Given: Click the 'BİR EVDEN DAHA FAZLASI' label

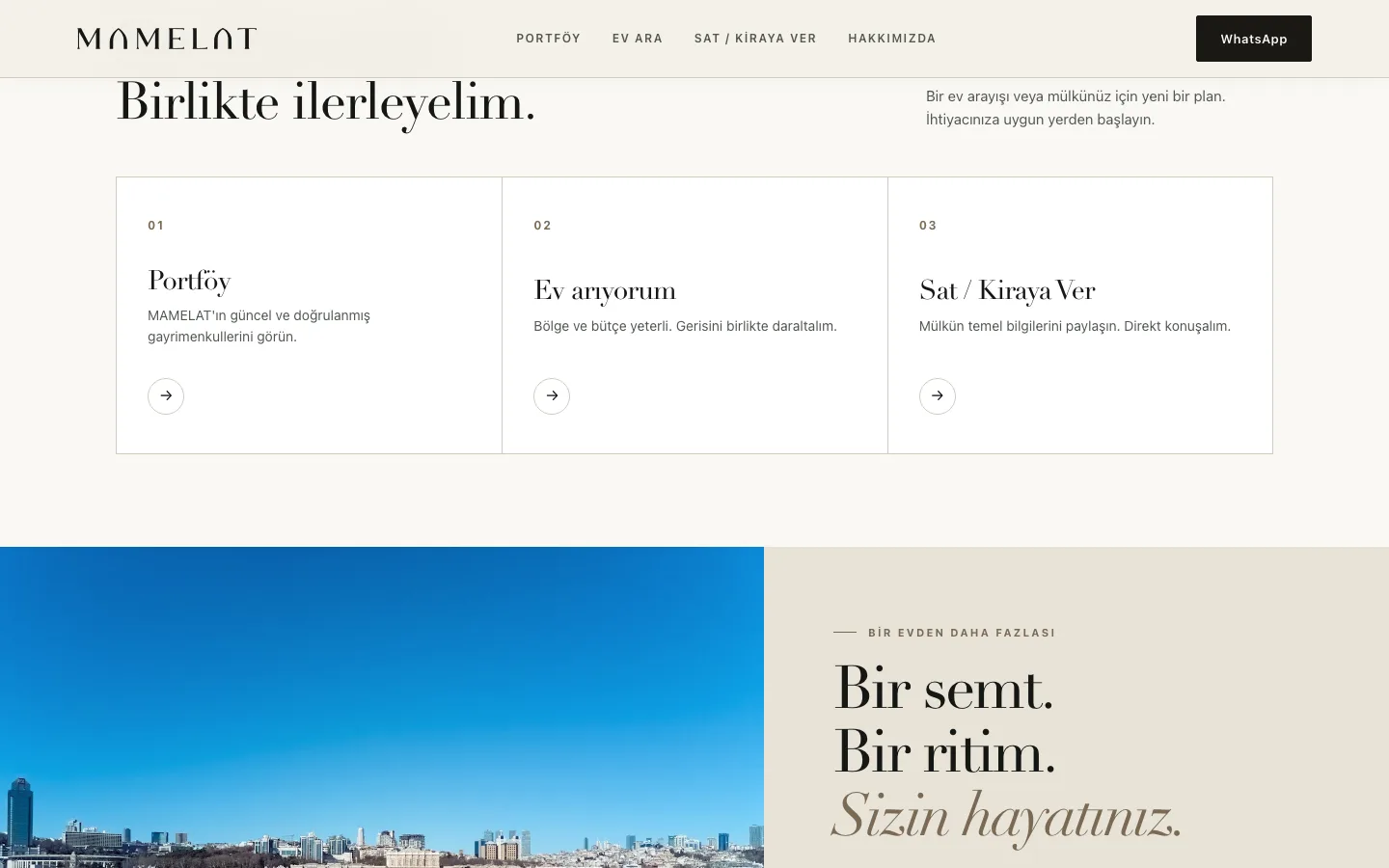Looking at the screenshot, I should click(x=962, y=633).
